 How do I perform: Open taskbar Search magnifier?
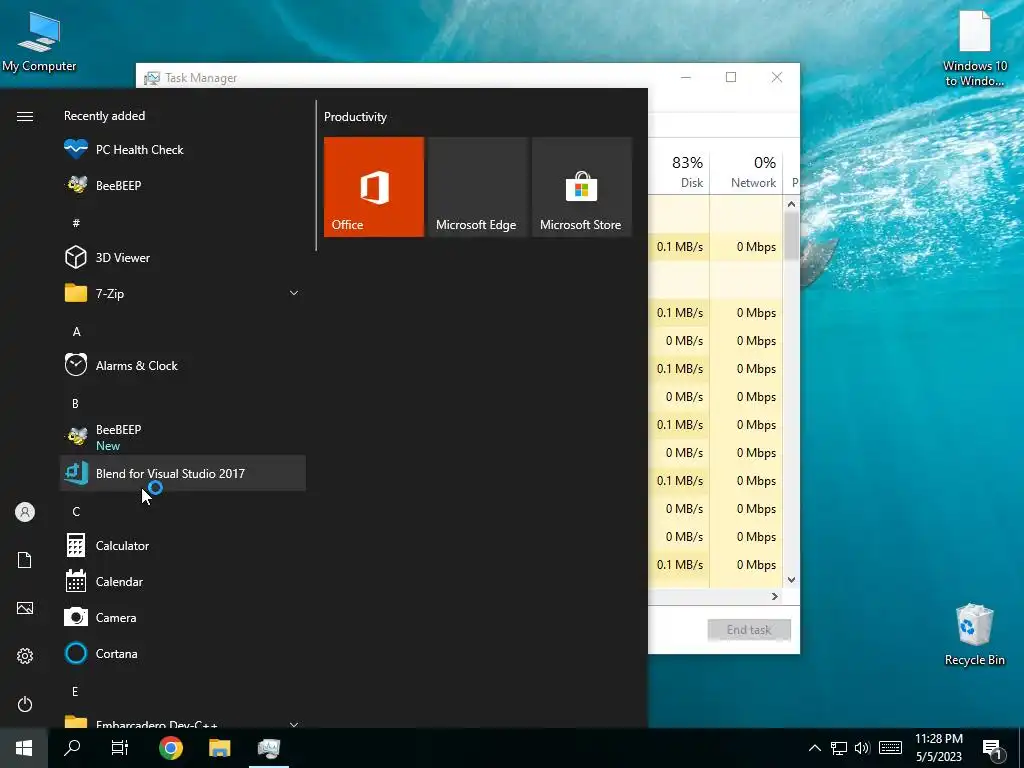tap(72, 748)
